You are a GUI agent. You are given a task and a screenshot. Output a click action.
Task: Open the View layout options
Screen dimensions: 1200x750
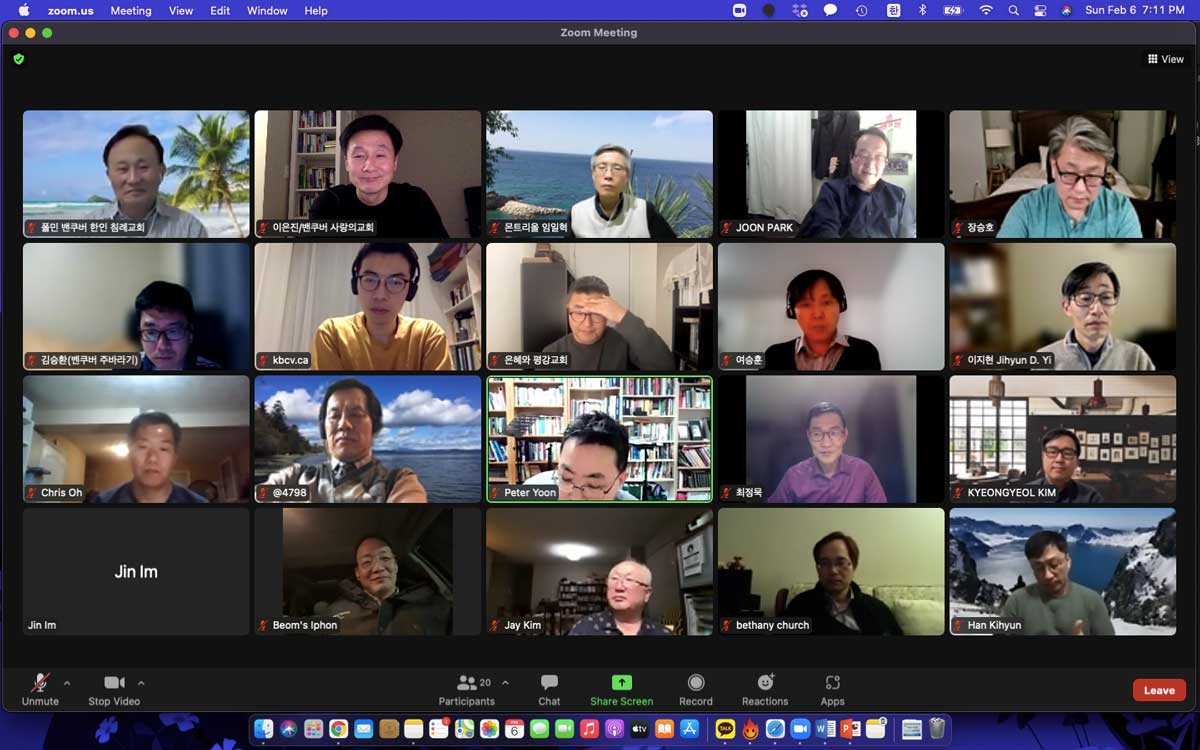1166,59
